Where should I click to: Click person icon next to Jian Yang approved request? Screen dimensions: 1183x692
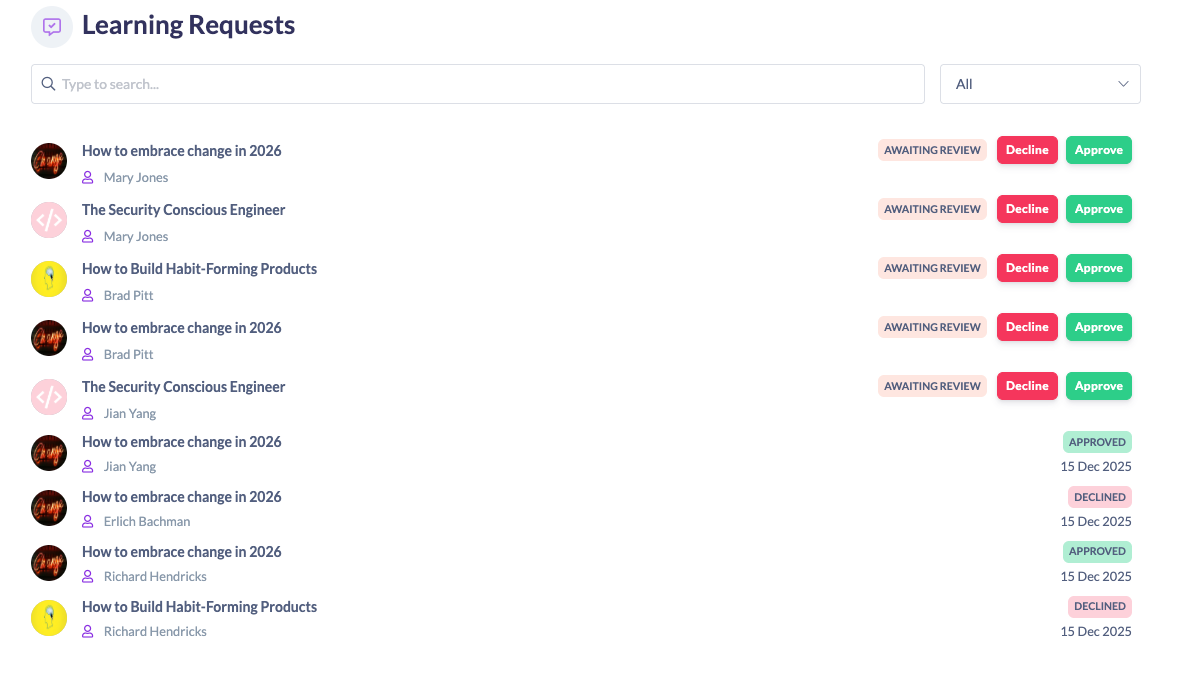[x=88, y=467]
